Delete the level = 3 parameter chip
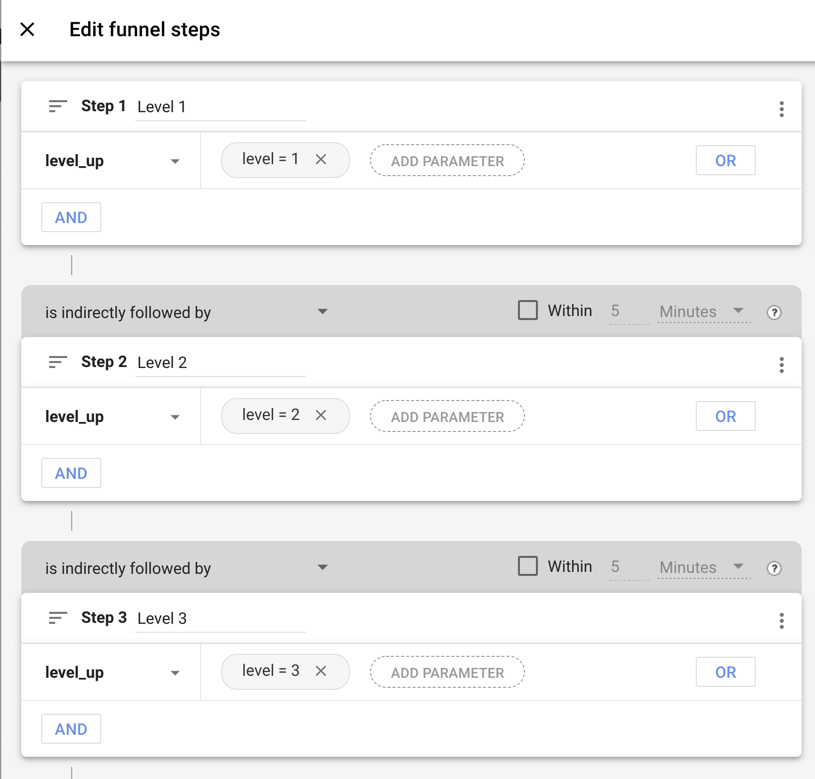The width and height of the screenshot is (815, 779). (321, 672)
